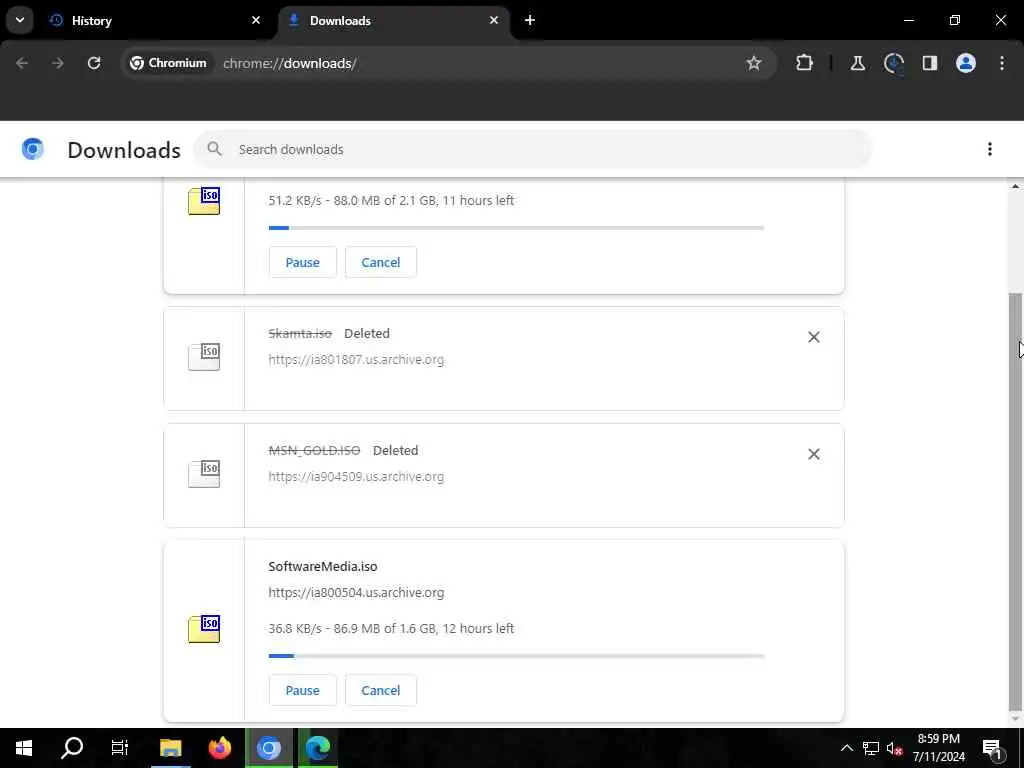This screenshot has width=1024, height=768.
Task: Click the progress bar of 2.1 GB download
Action: 516,228
